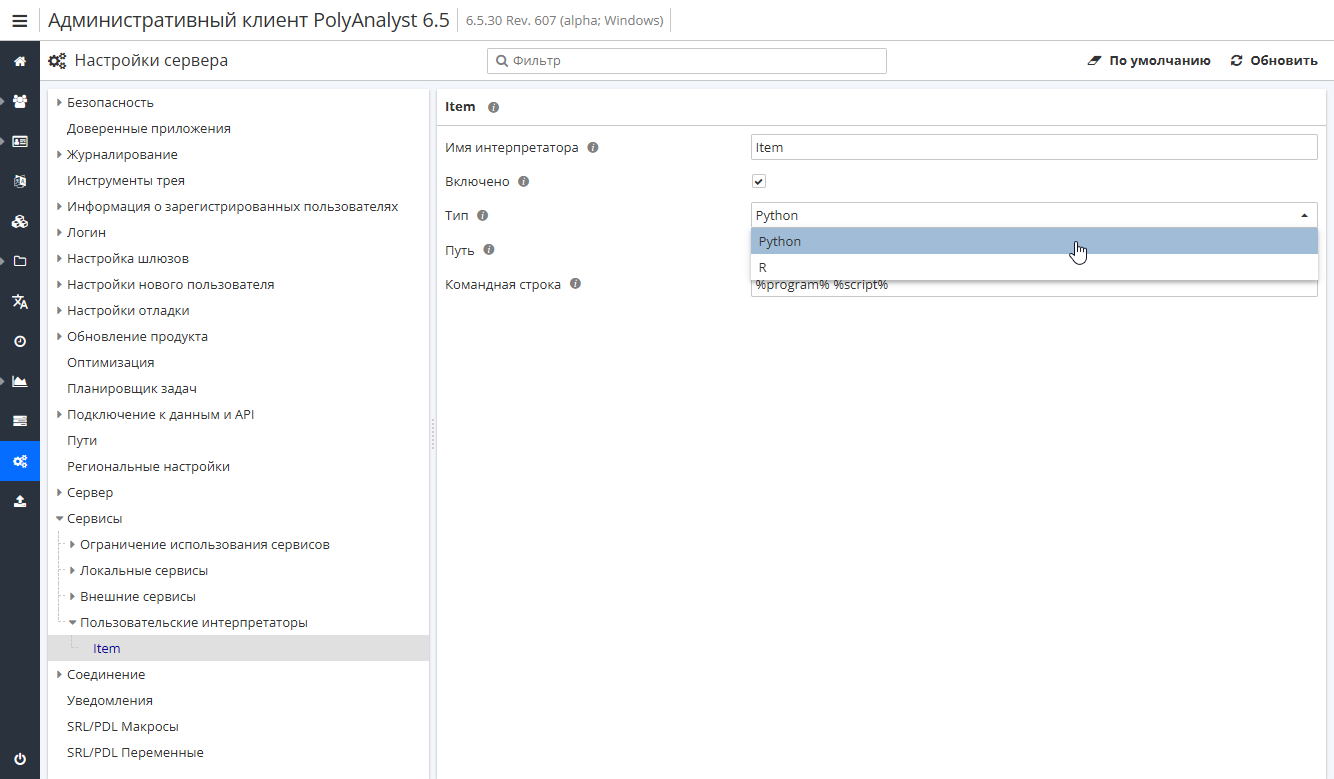
Task: Select Уведомления in tree
Action: (x=110, y=700)
